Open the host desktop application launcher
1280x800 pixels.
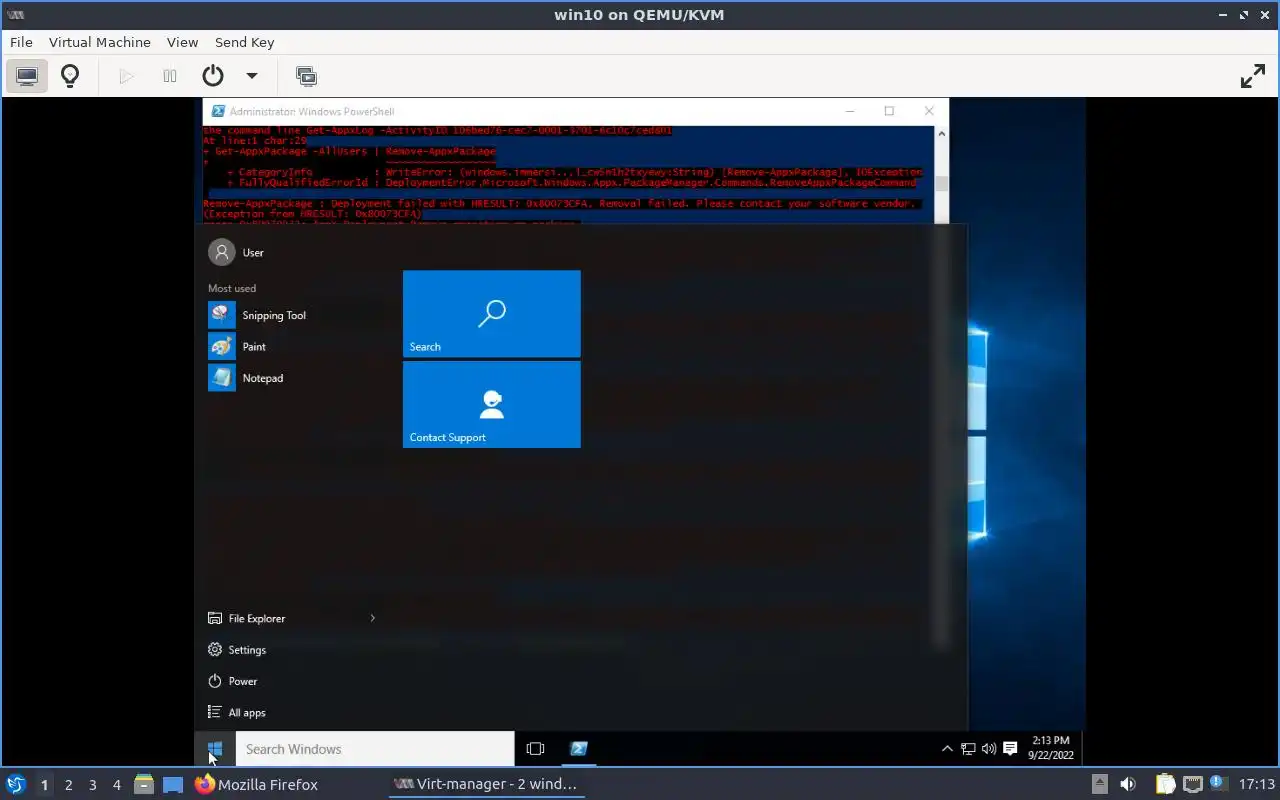(x=15, y=784)
